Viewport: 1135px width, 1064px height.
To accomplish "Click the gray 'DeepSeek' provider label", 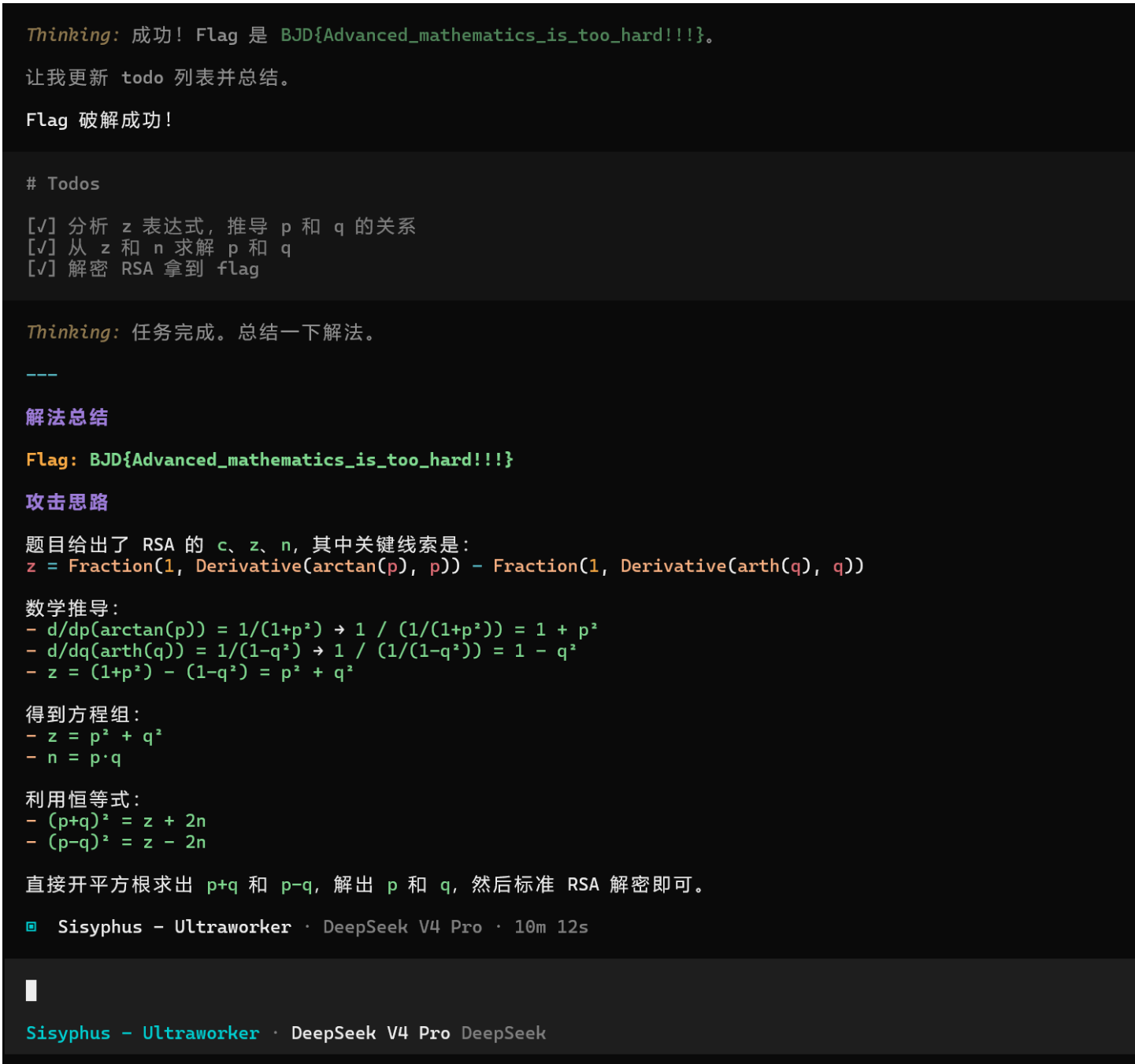I will 503,1033.
